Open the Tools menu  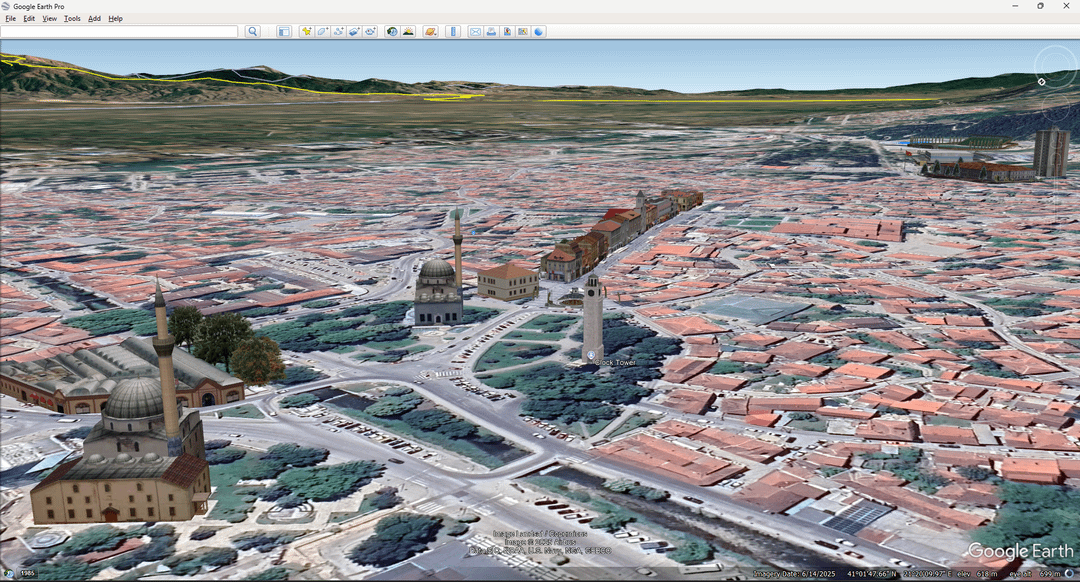pyautogui.click(x=72, y=18)
